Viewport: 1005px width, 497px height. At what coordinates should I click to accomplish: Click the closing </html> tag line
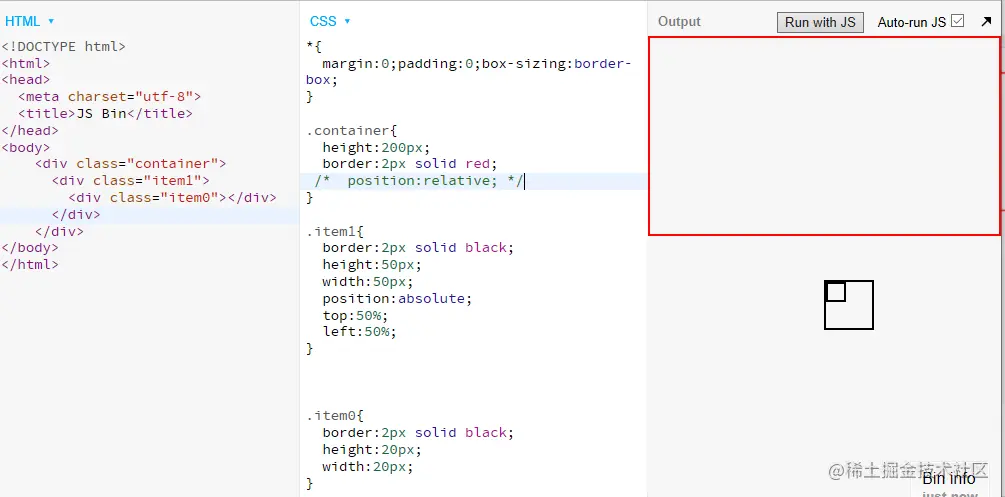(30, 264)
